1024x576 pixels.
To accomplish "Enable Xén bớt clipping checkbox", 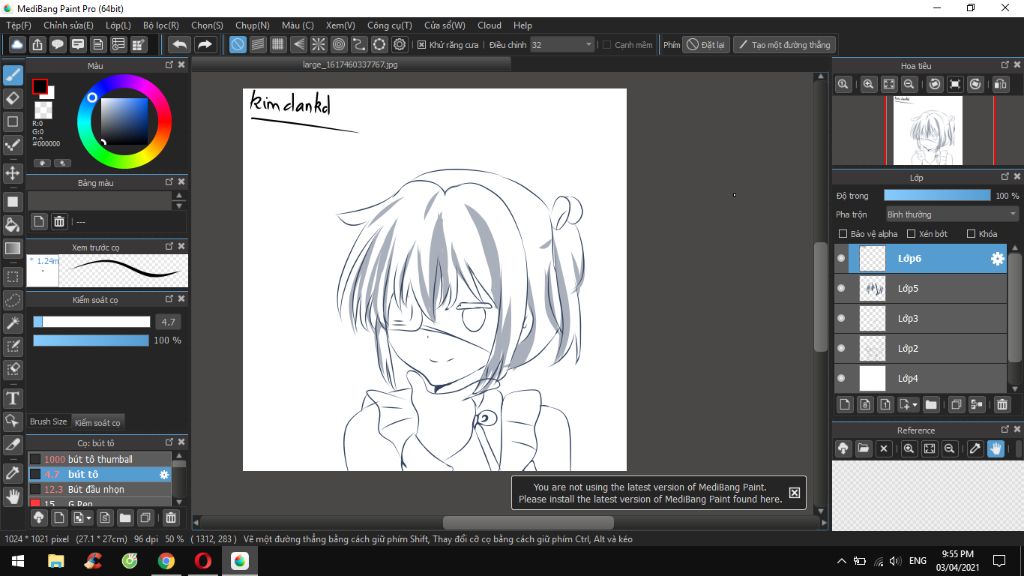I will coord(911,234).
